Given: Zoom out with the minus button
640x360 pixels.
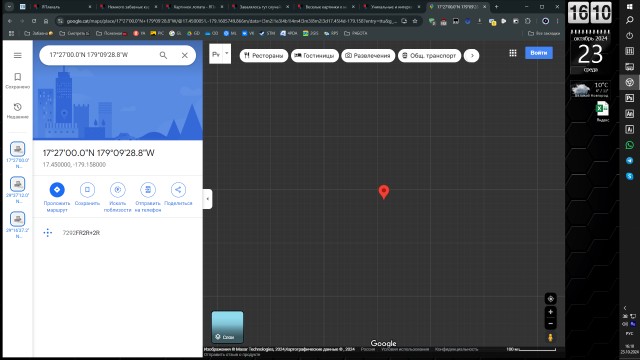Looking at the screenshot, I should 551,324.
